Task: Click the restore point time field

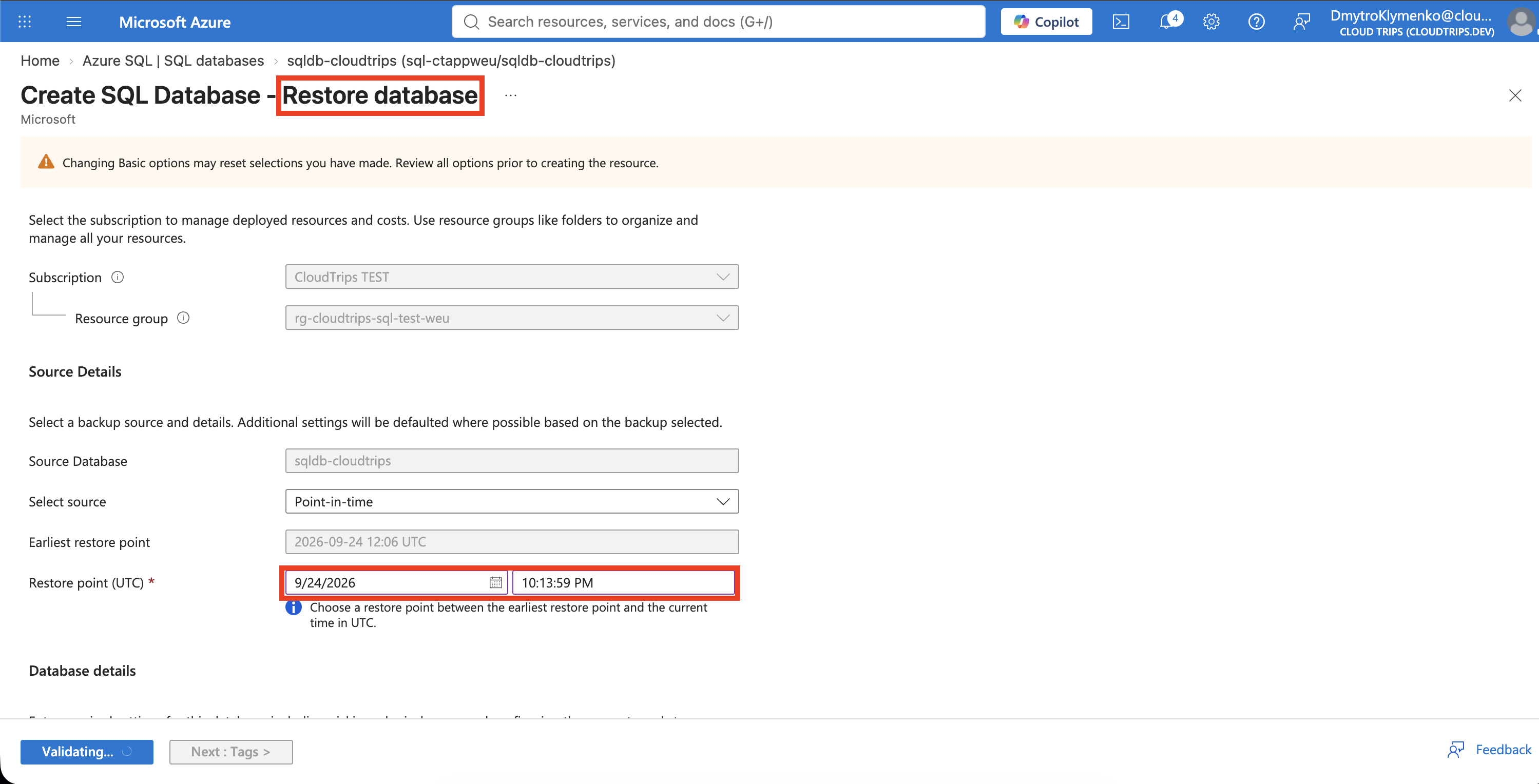Action: pyautogui.click(x=624, y=583)
